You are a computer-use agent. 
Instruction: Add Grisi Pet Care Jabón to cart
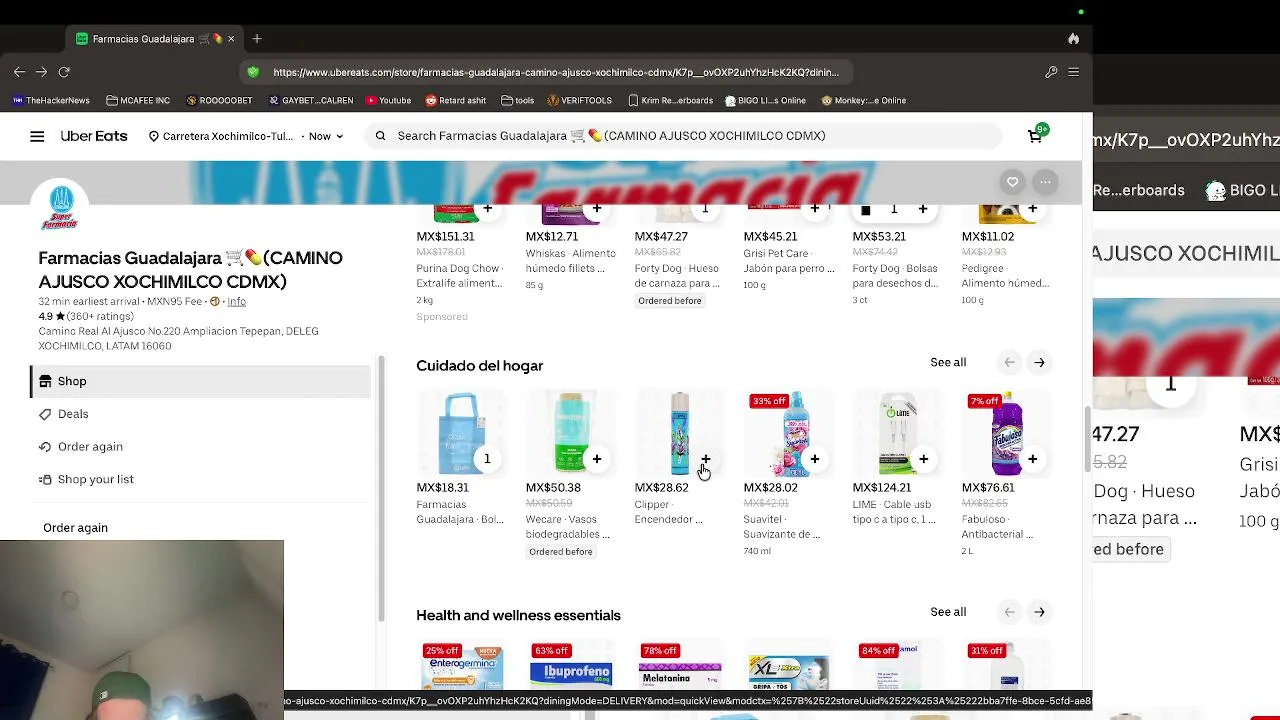click(814, 210)
